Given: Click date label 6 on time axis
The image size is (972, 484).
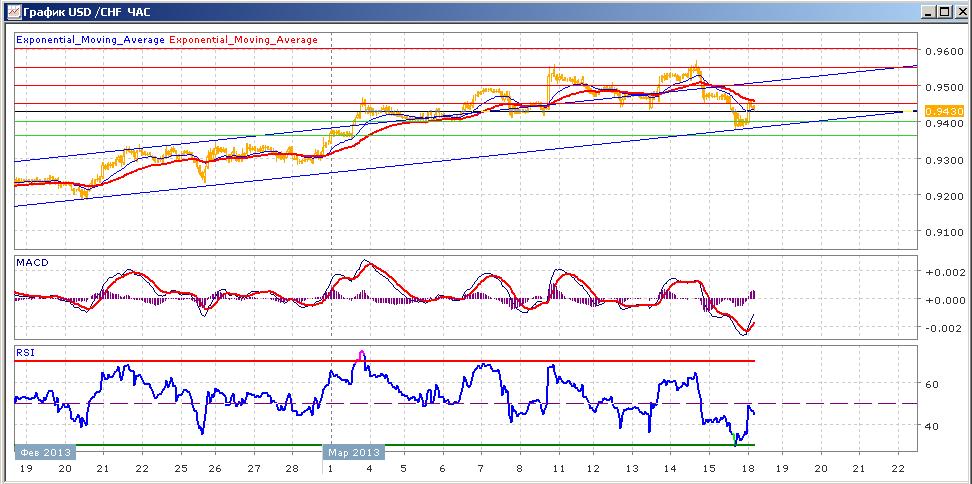Looking at the screenshot, I should [x=442, y=469].
